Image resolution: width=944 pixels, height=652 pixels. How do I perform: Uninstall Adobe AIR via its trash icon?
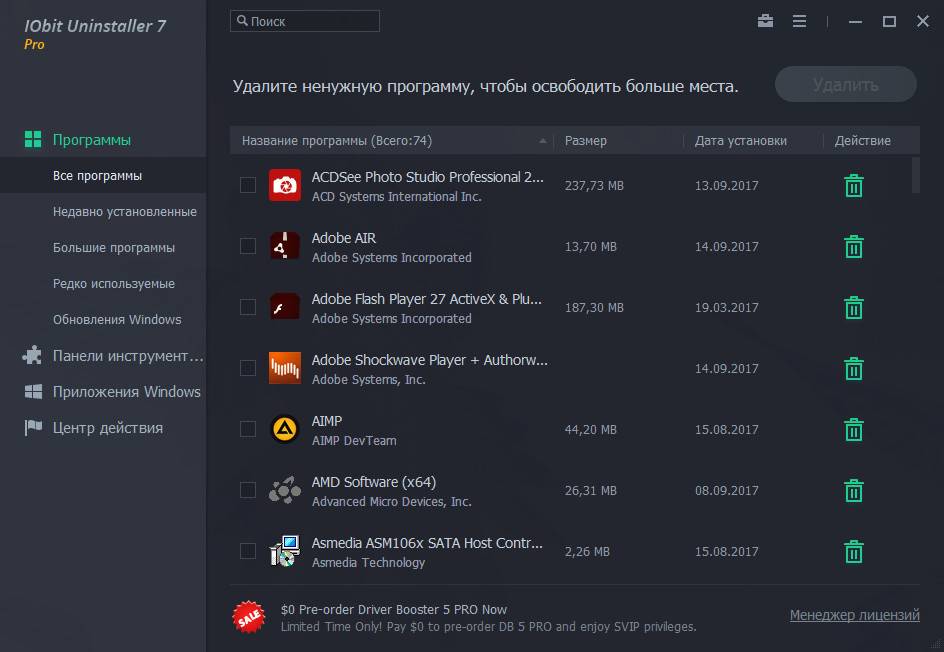pos(853,247)
